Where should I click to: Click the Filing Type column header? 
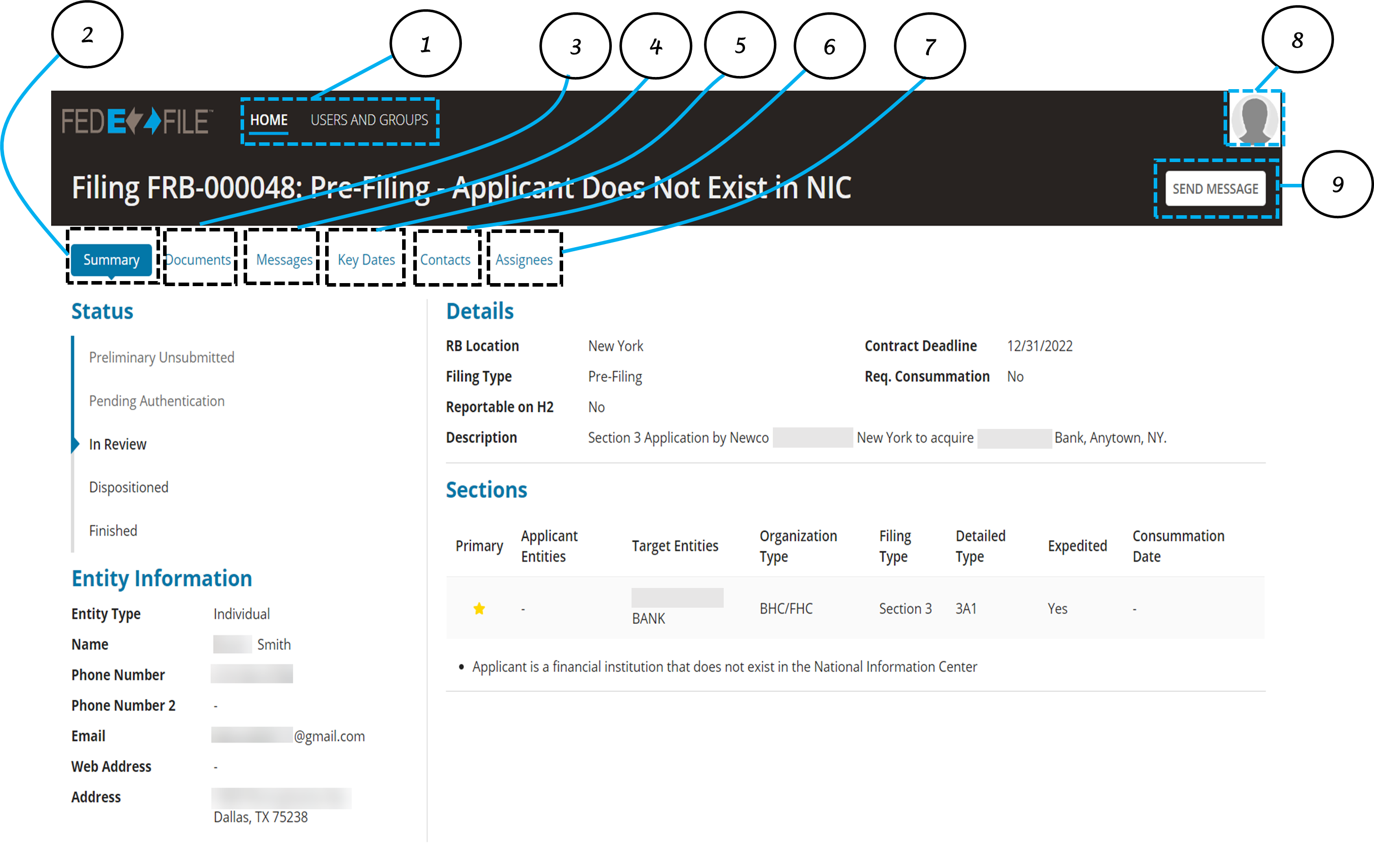tap(895, 546)
